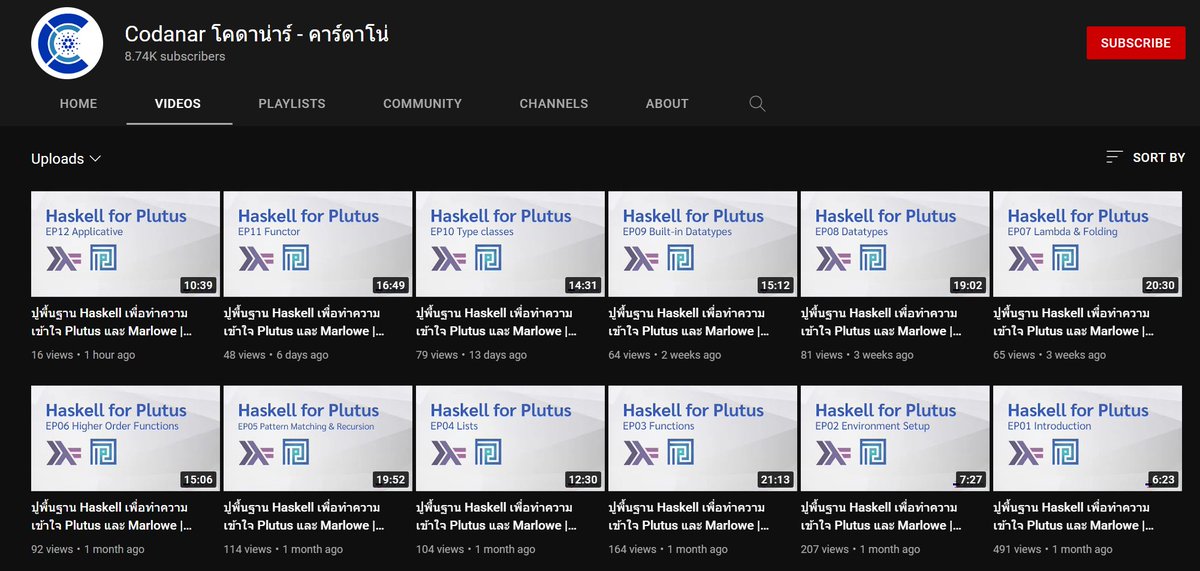Screen dimensions: 1200x571
Task: Click the title of the 207-views video
Action: pyautogui.click(x=880, y=516)
